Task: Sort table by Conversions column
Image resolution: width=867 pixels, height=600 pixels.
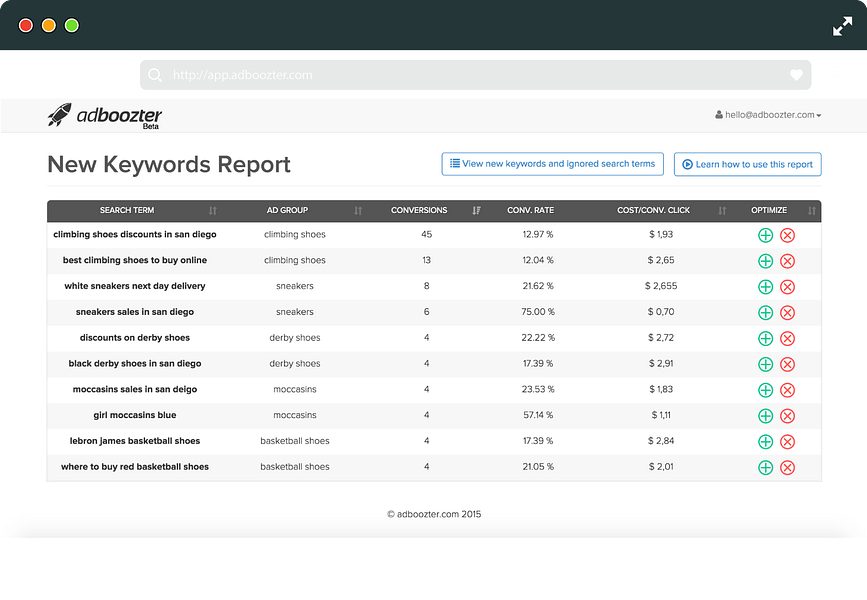Action: click(x=420, y=211)
